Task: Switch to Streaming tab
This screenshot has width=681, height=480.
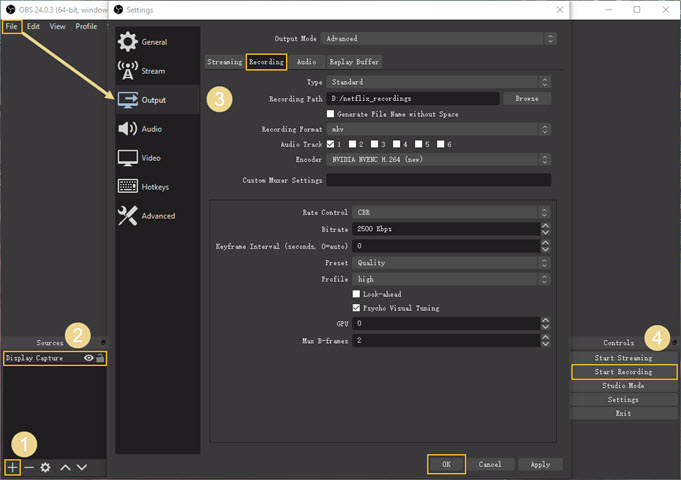Action: pos(225,62)
